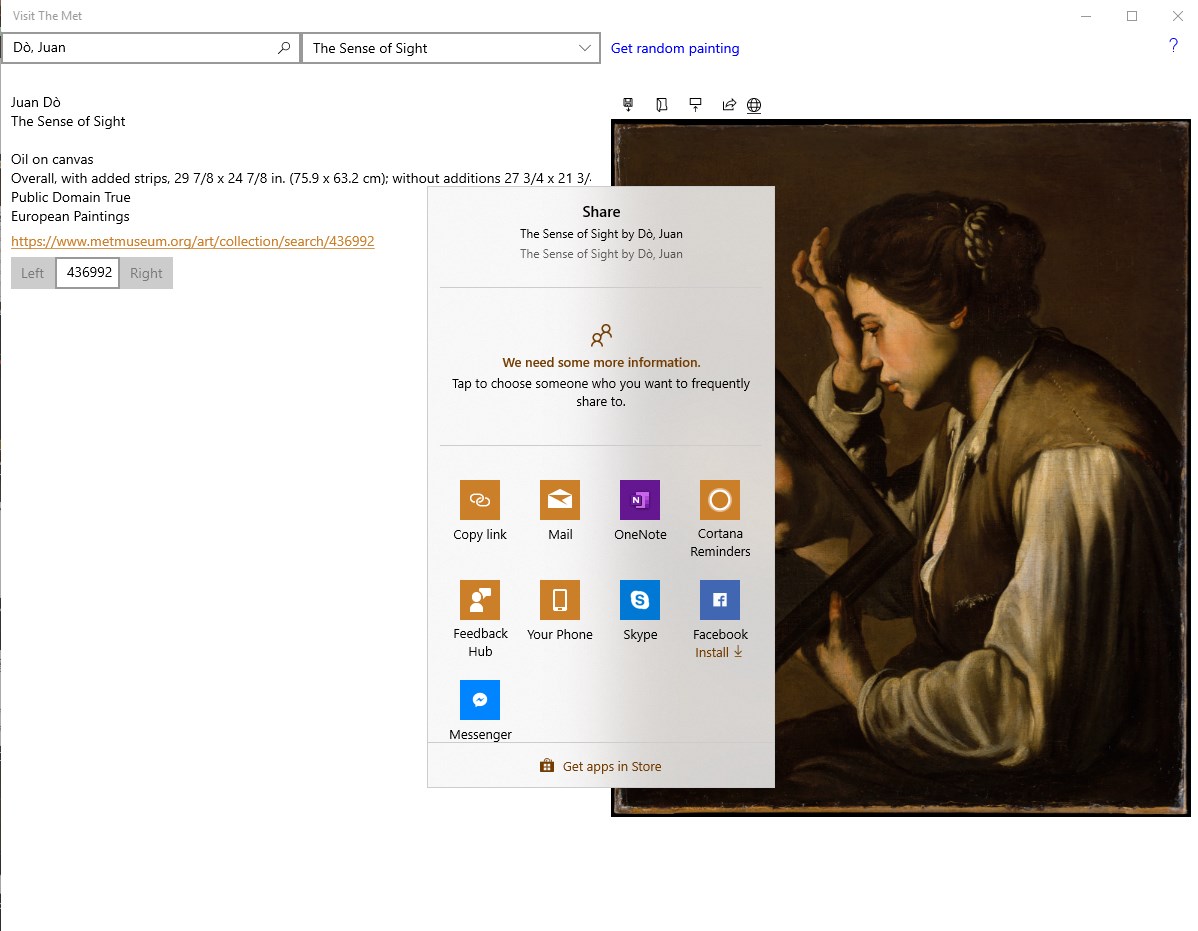Share via Messenger

480,710
